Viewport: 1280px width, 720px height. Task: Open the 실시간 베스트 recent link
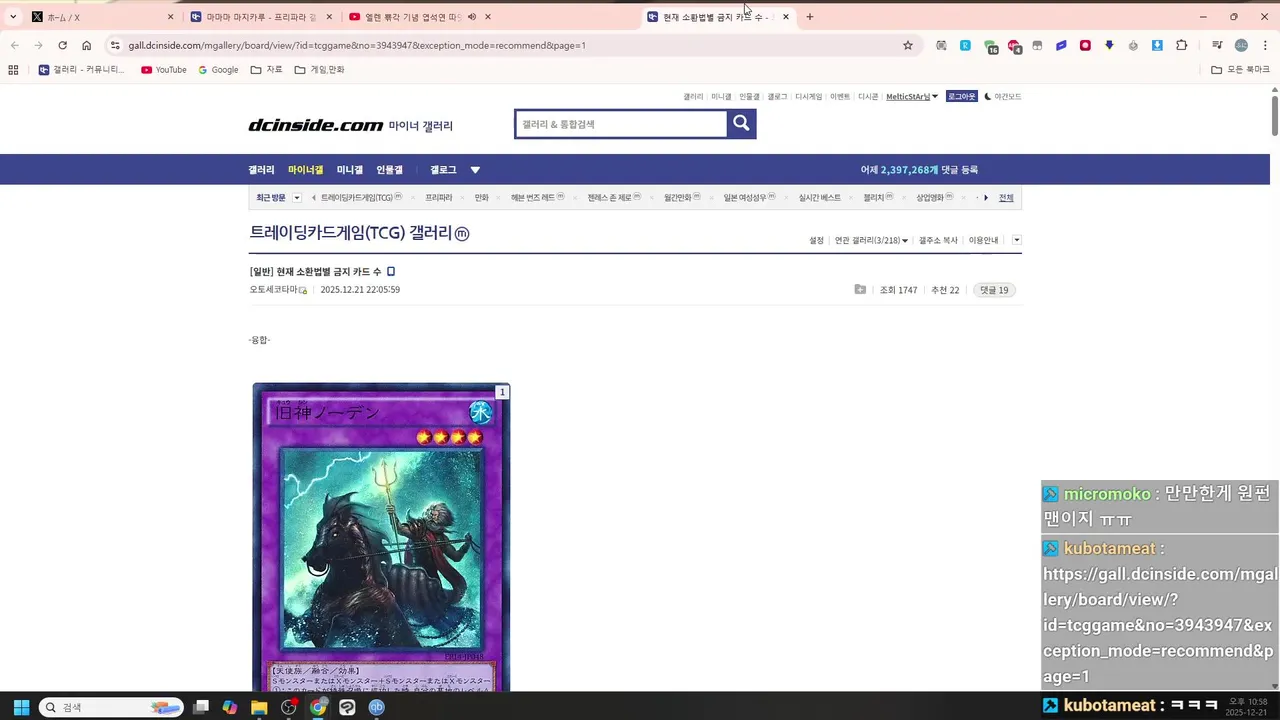click(x=820, y=198)
